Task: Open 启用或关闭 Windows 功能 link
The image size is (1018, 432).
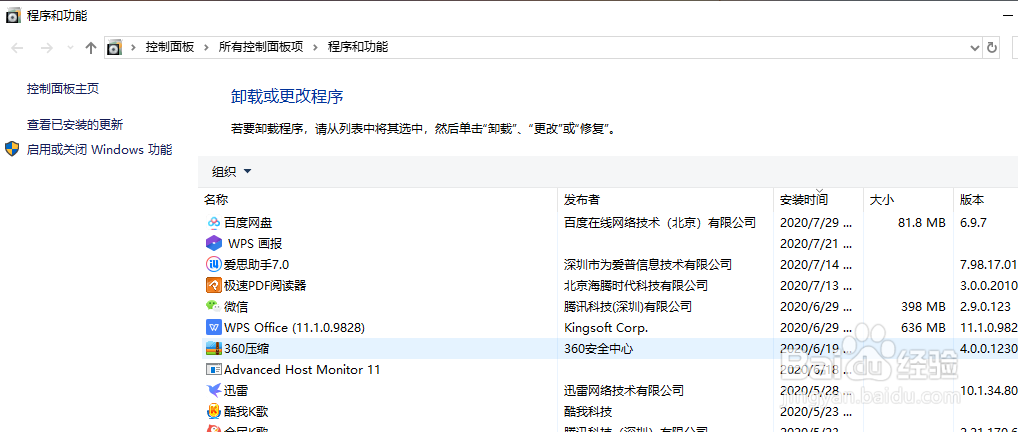Action: (99, 149)
